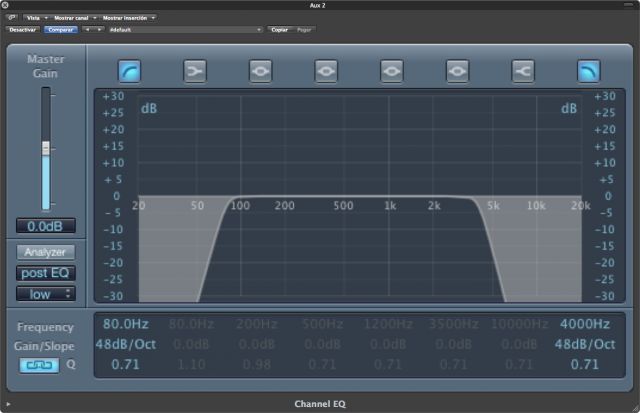Enable the first parametric bell band

point(260,70)
